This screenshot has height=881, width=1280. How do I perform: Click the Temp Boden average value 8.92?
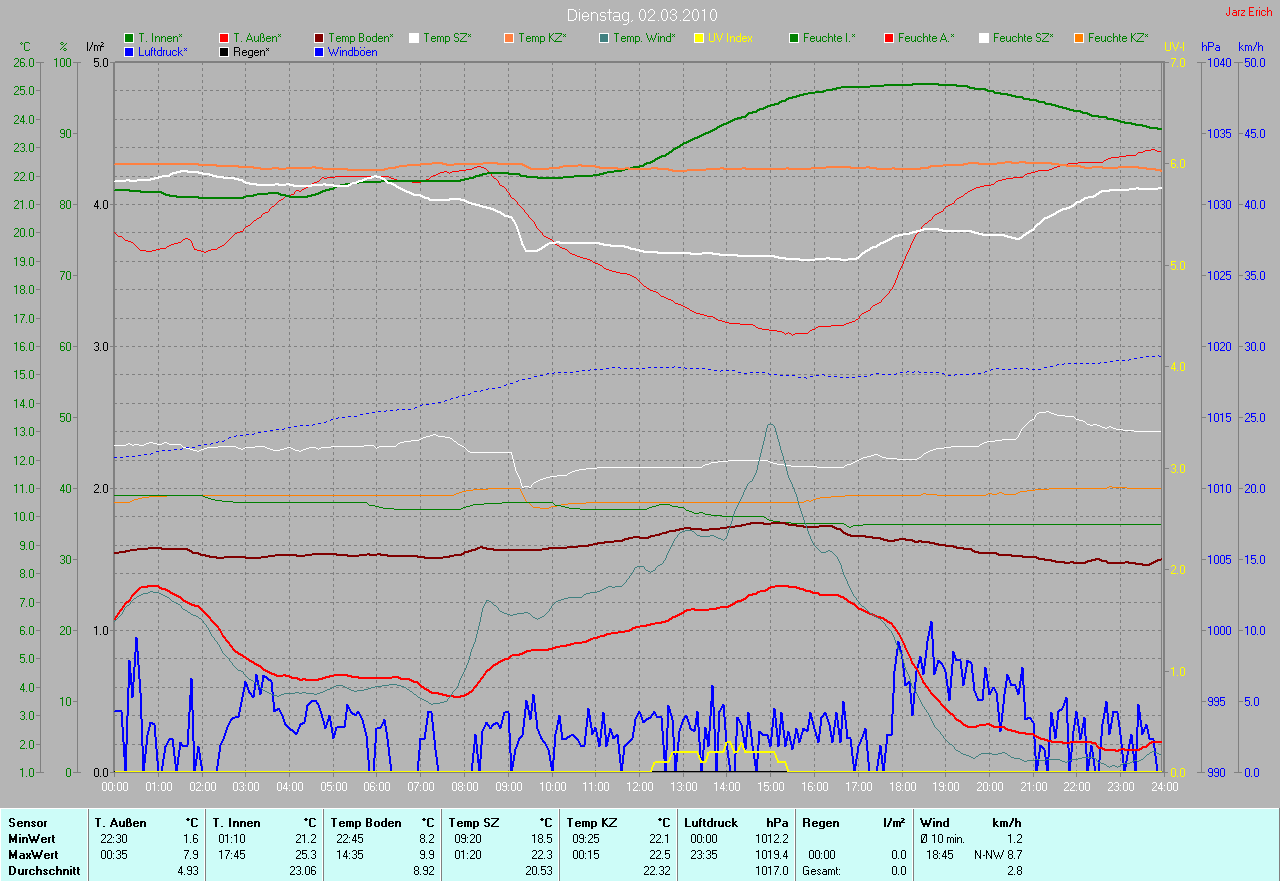tap(425, 871)
